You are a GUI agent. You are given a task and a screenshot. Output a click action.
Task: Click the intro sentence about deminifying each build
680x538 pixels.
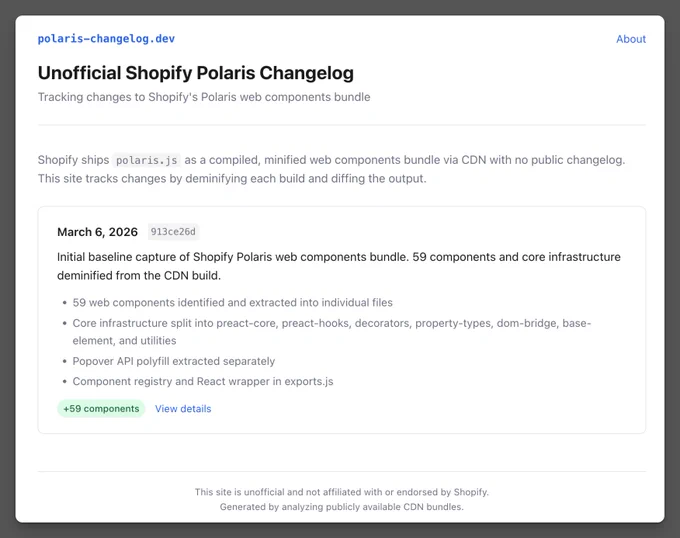(232, 179)
